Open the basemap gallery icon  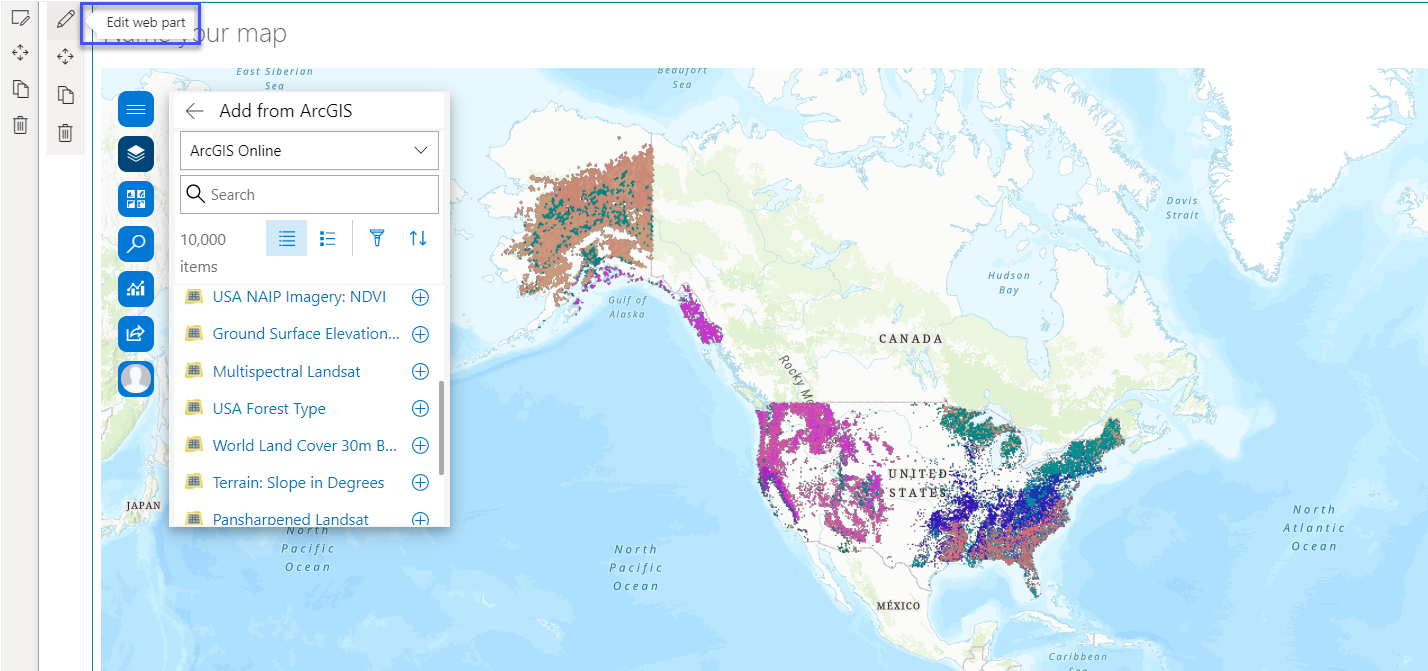pyautogui.click(x=136, y=199)
